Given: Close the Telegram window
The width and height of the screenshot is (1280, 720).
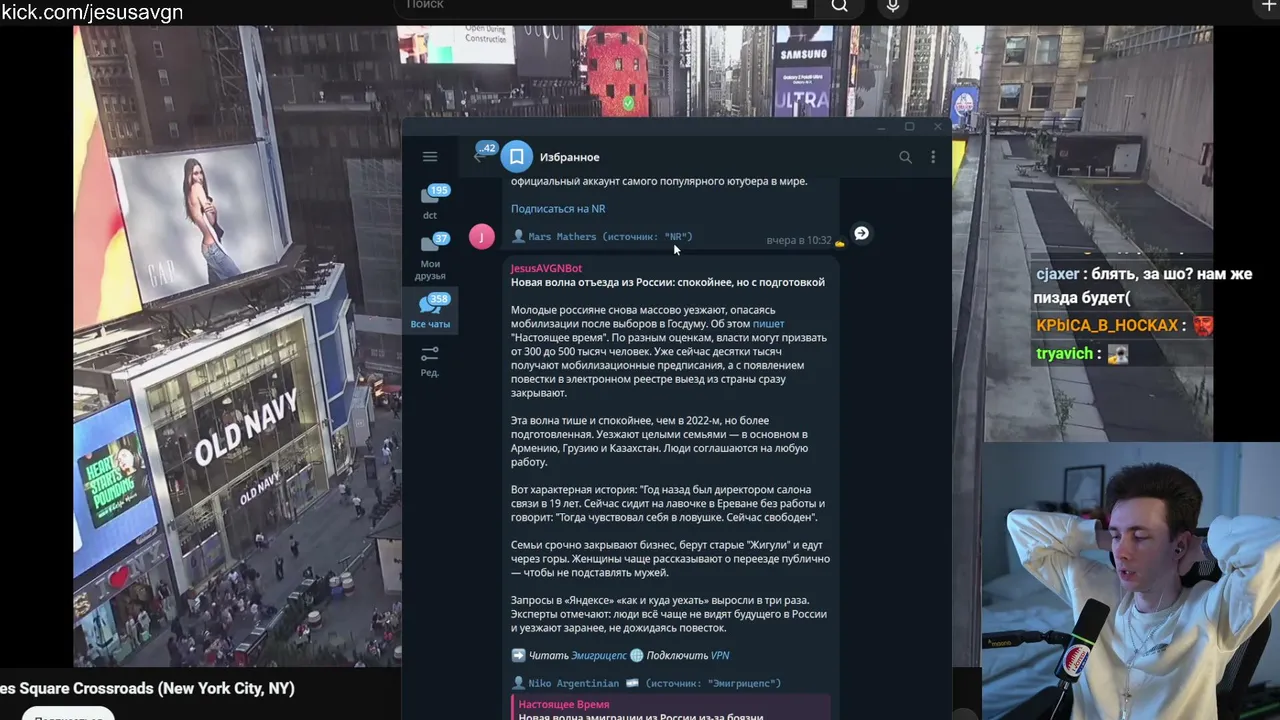Looking at the screenshot, I should 937,127.
